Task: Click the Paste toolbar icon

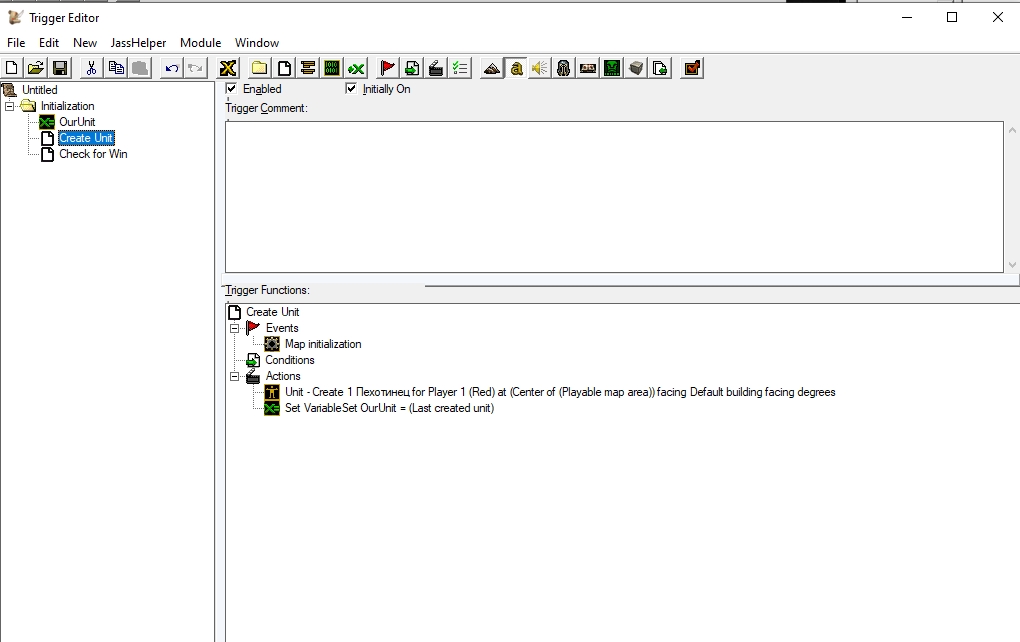Action: tap(140, 68)
